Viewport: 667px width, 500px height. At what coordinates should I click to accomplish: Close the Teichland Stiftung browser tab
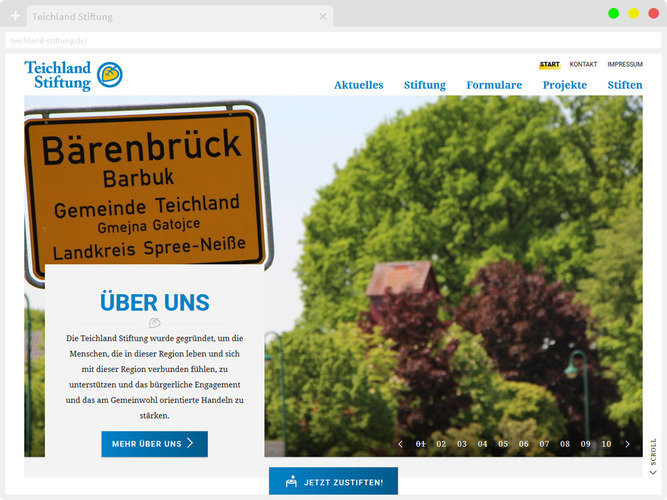322,17
